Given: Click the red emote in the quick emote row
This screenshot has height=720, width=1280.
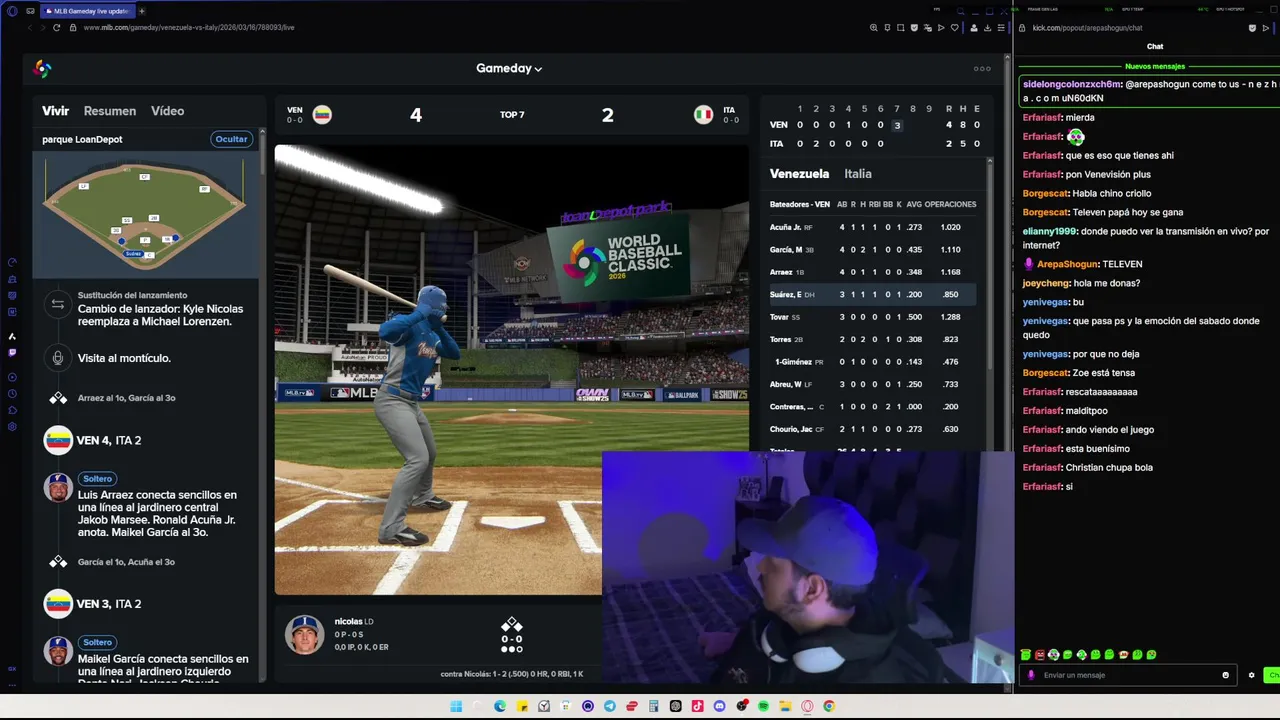Looking at the screenshot, I should [x=1040, y=655].
